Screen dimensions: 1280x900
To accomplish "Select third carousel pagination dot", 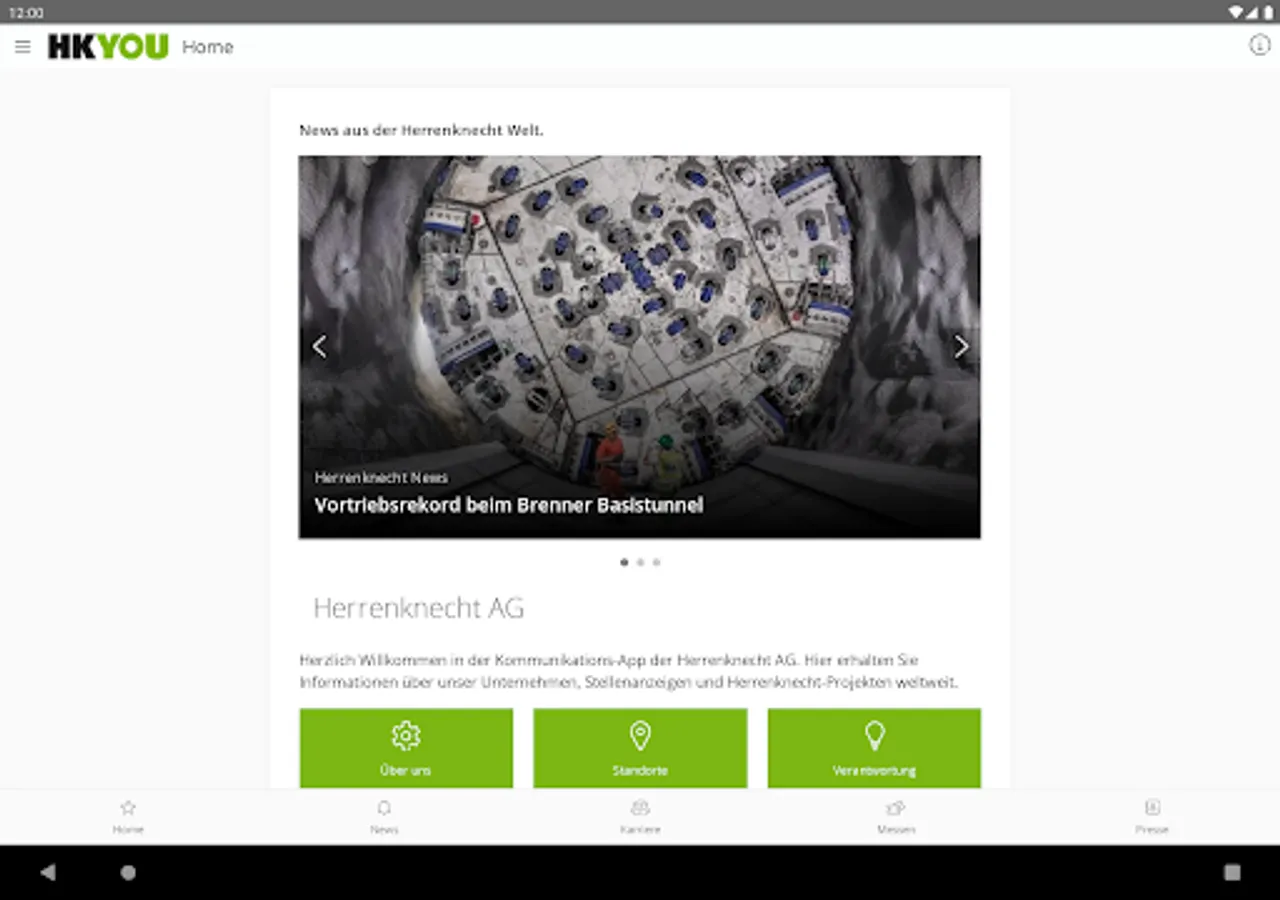I will [x=656, y=562].
